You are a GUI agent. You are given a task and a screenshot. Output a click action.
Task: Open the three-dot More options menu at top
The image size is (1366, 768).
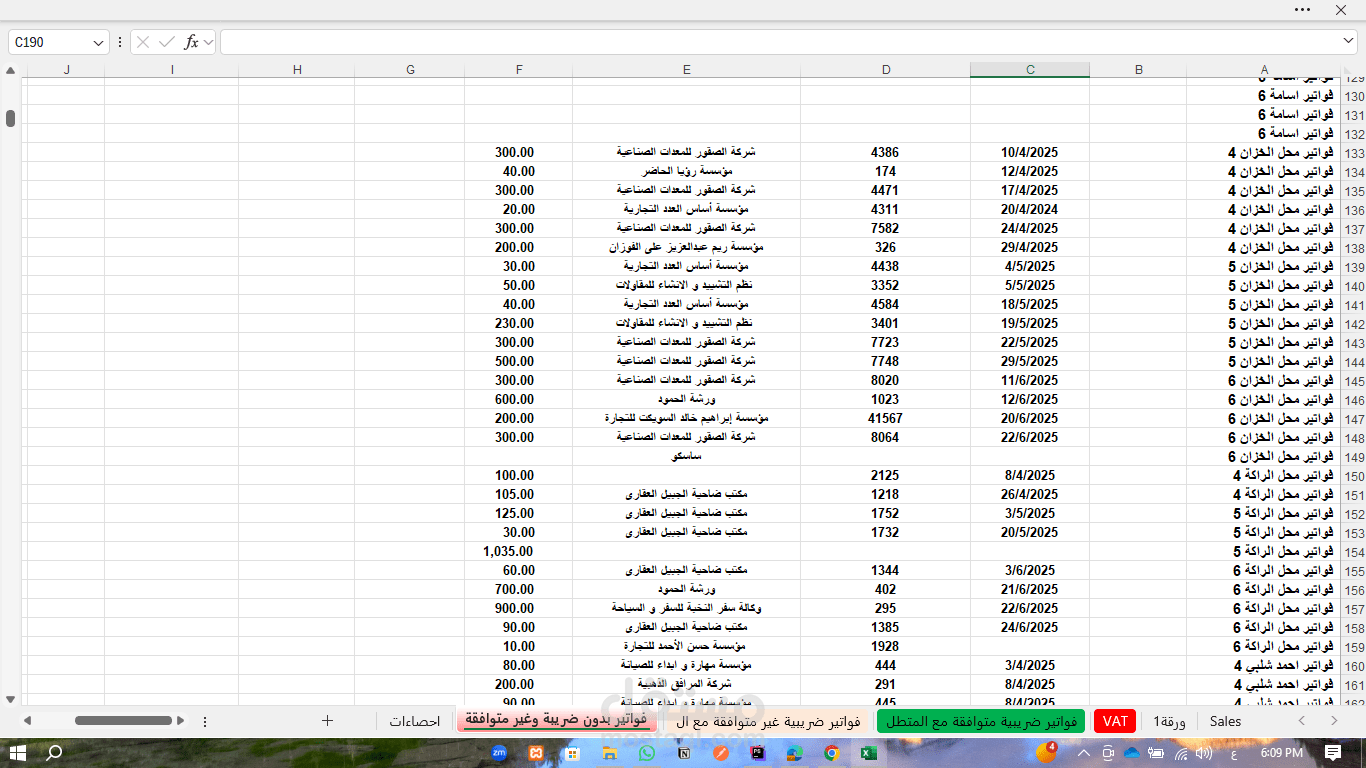(1302, 9)
